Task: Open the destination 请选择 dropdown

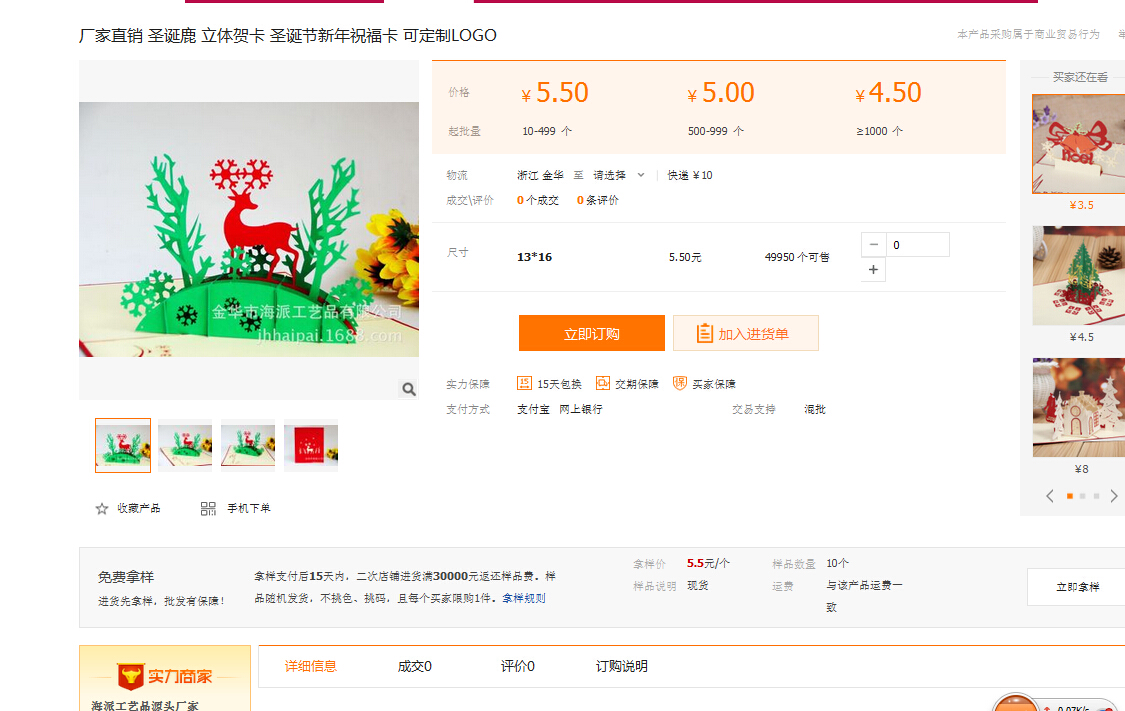Action: tap(619, 175)
